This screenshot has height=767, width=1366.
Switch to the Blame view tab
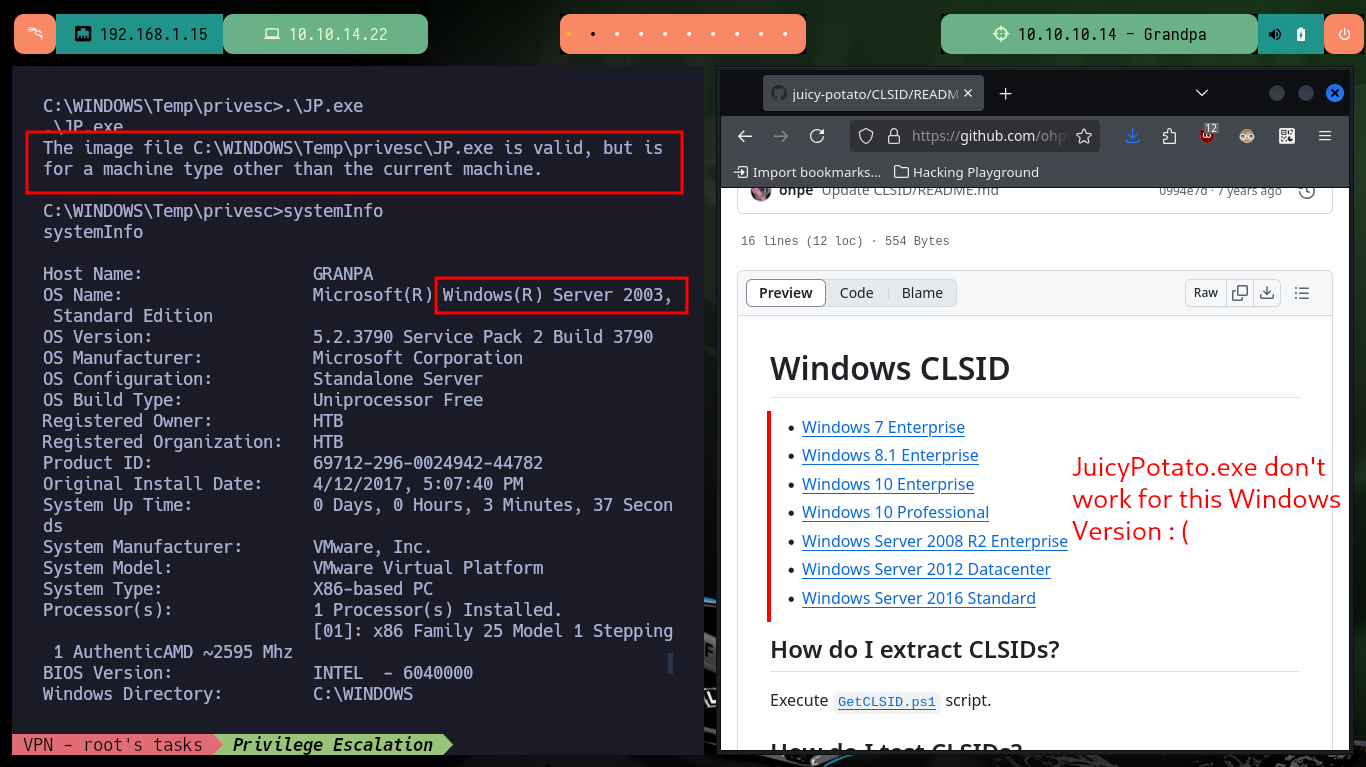pos(922,293)
